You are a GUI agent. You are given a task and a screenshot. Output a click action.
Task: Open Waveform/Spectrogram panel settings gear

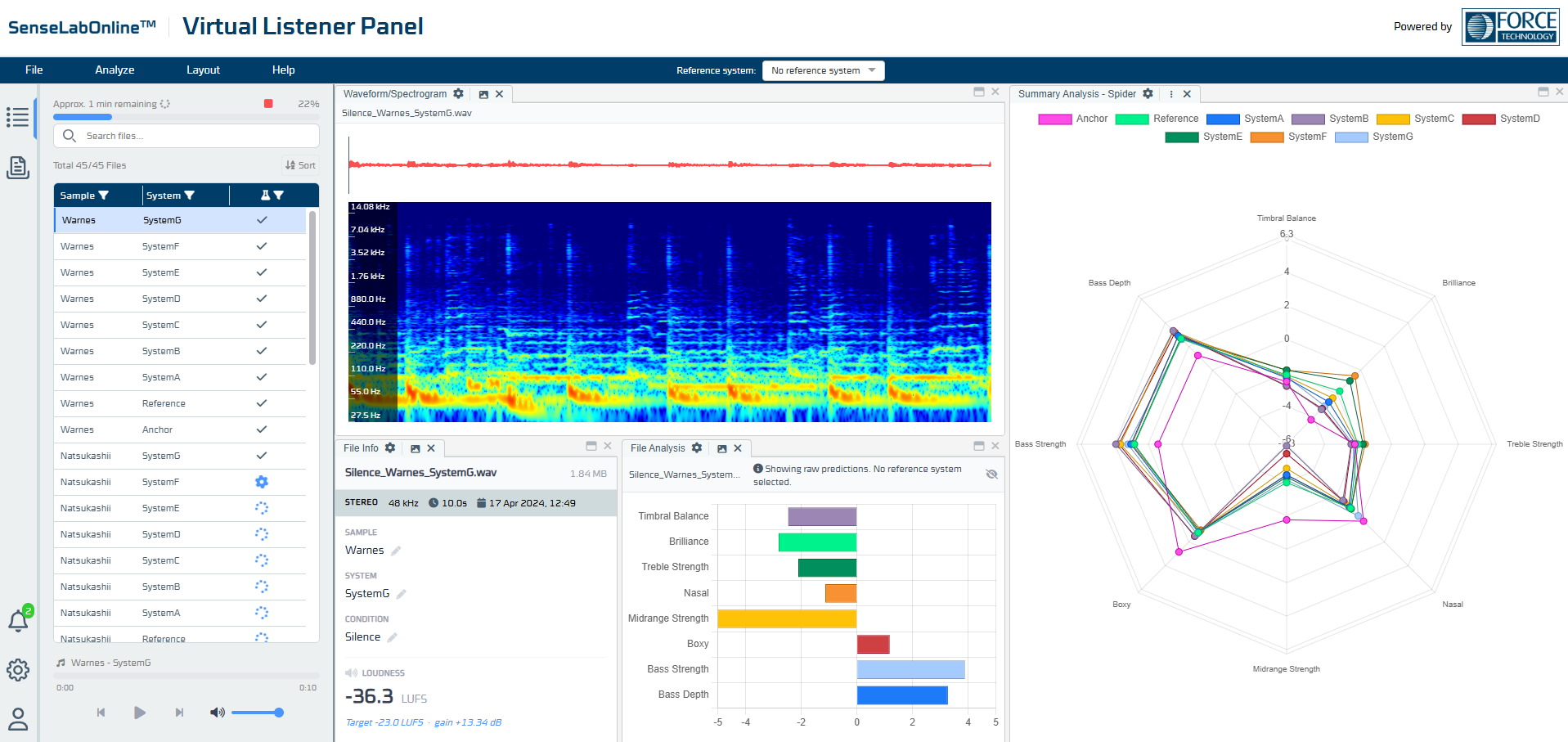pyautogui.click(x=459, y=94)
